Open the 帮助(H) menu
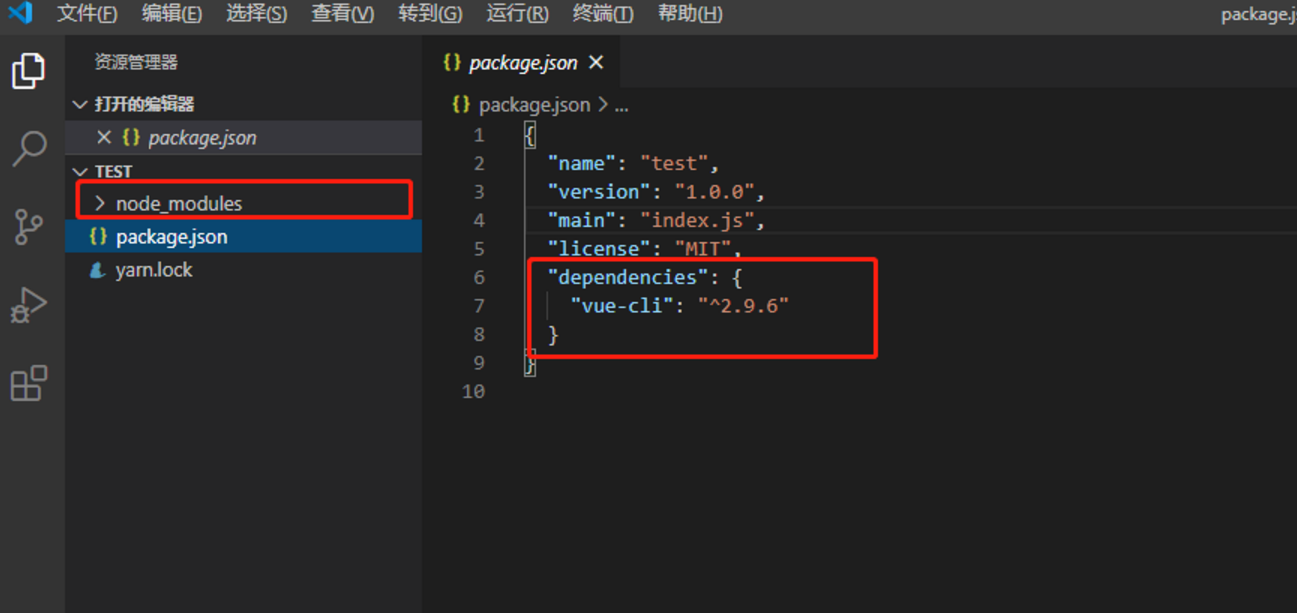The height and width of the screenshot is (613, 1297). click(x=690, y=14)
